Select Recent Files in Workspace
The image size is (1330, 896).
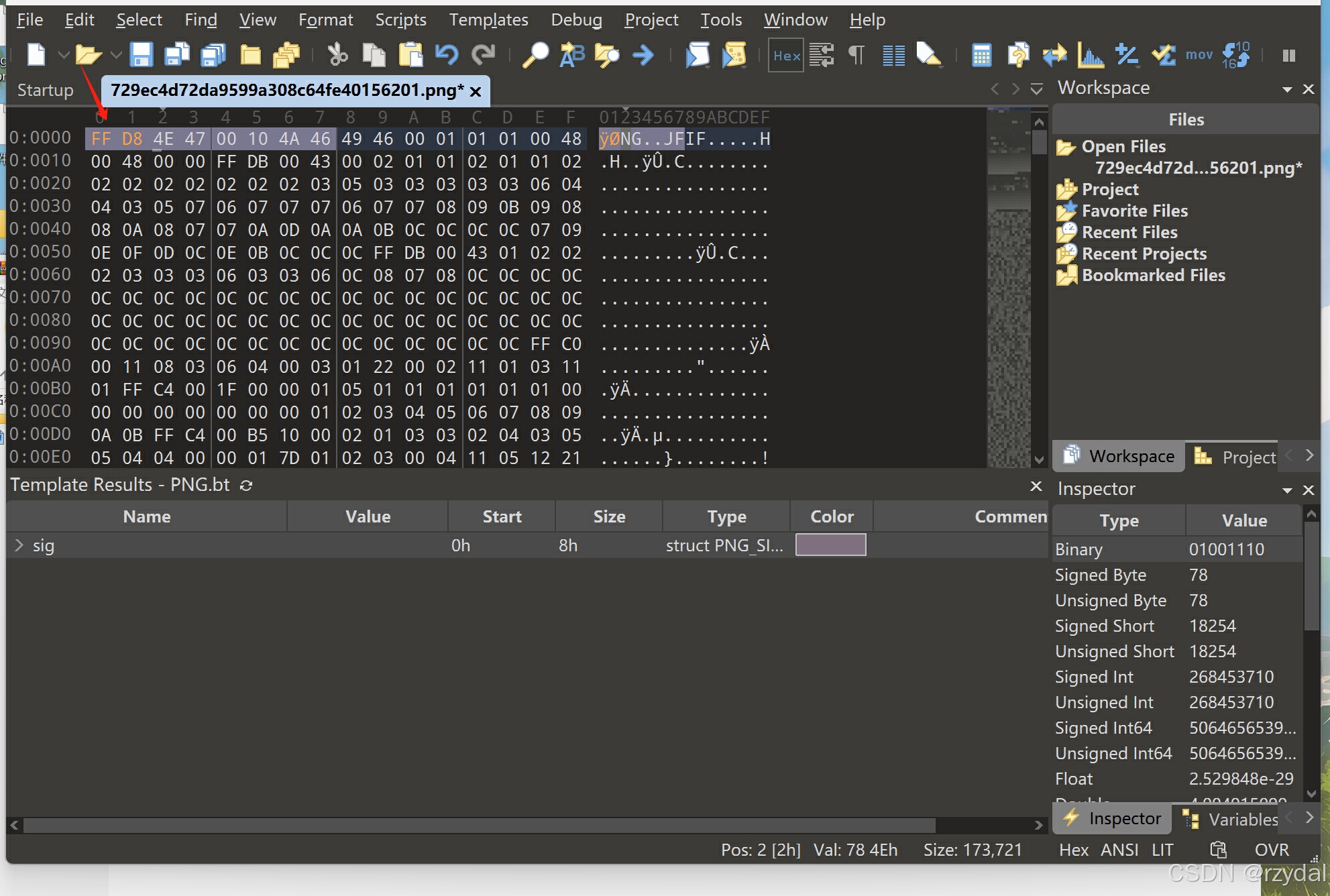[1129, 232]
